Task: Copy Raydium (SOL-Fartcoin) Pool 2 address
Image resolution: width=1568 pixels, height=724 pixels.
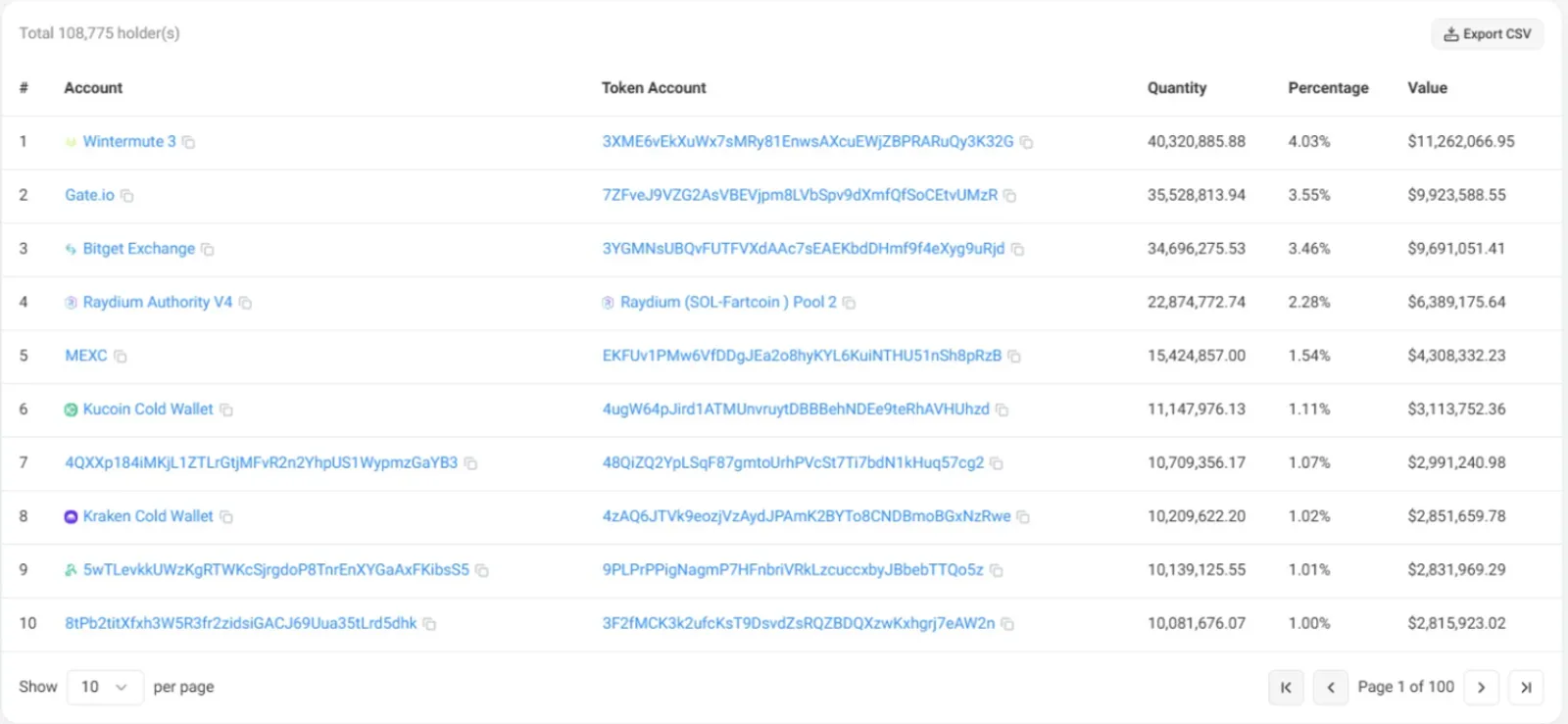Action: click(x=849, y=303)
